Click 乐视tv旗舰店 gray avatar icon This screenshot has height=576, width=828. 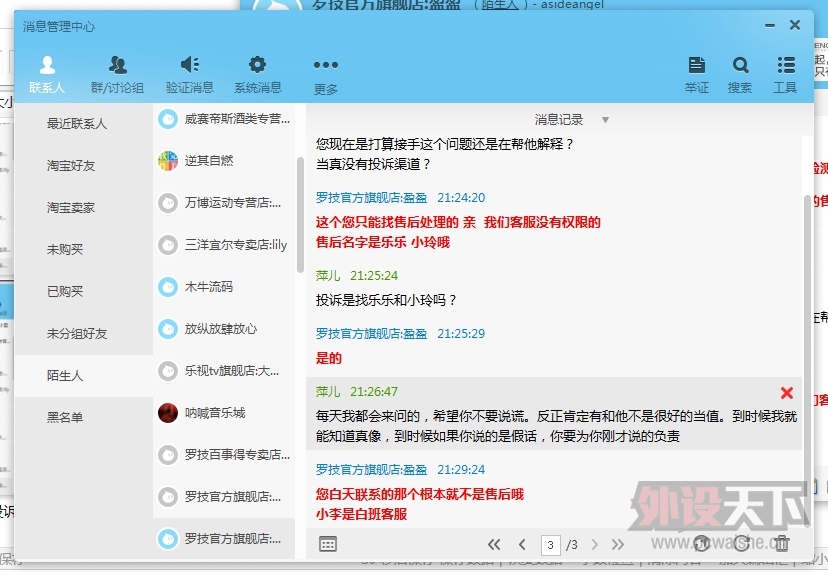click(168, 371)
